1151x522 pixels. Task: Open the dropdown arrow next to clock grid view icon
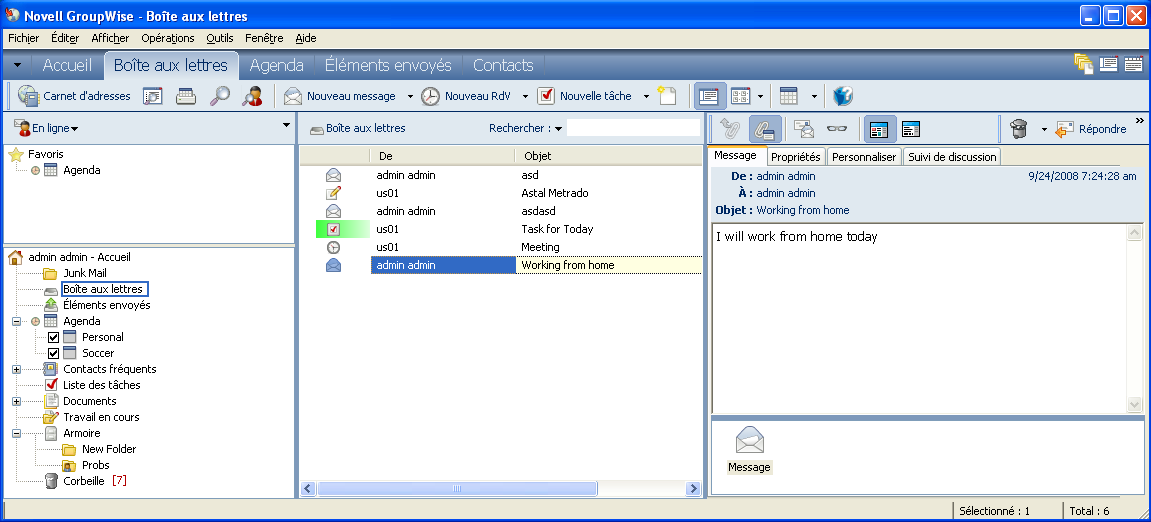tap(760, 96)
